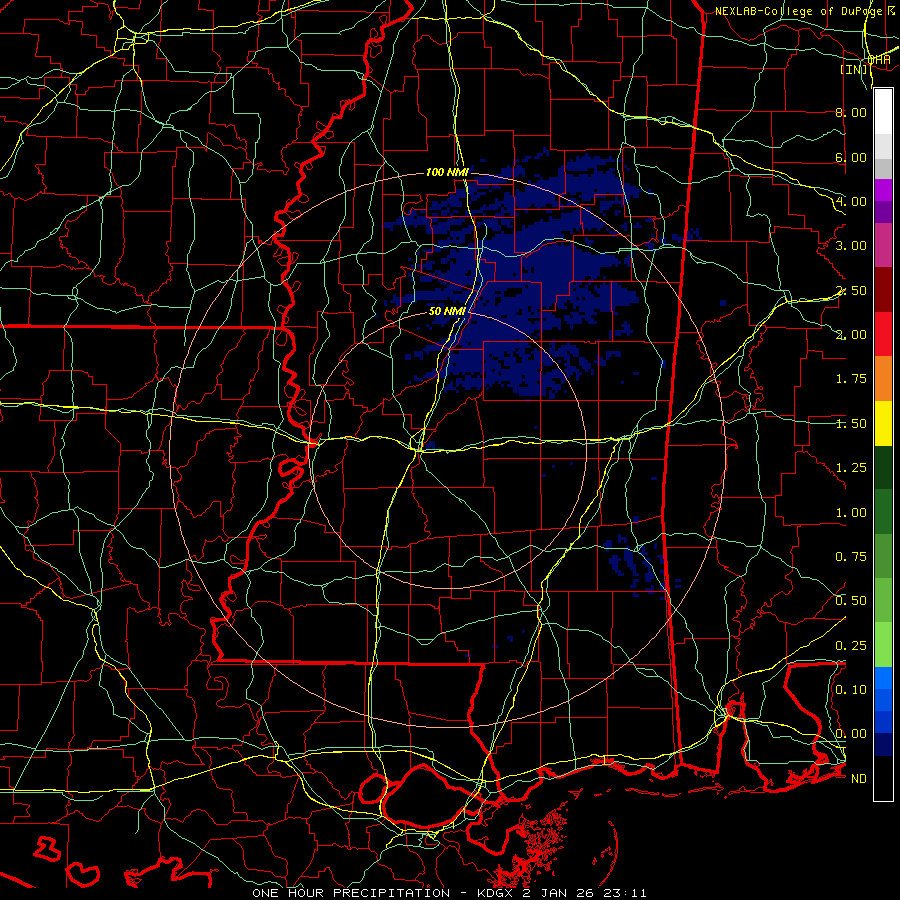This screenshot has height=900, width=900.
Task: Click the "KDGX" radar site identifier
Action: (x=496, y=893)
